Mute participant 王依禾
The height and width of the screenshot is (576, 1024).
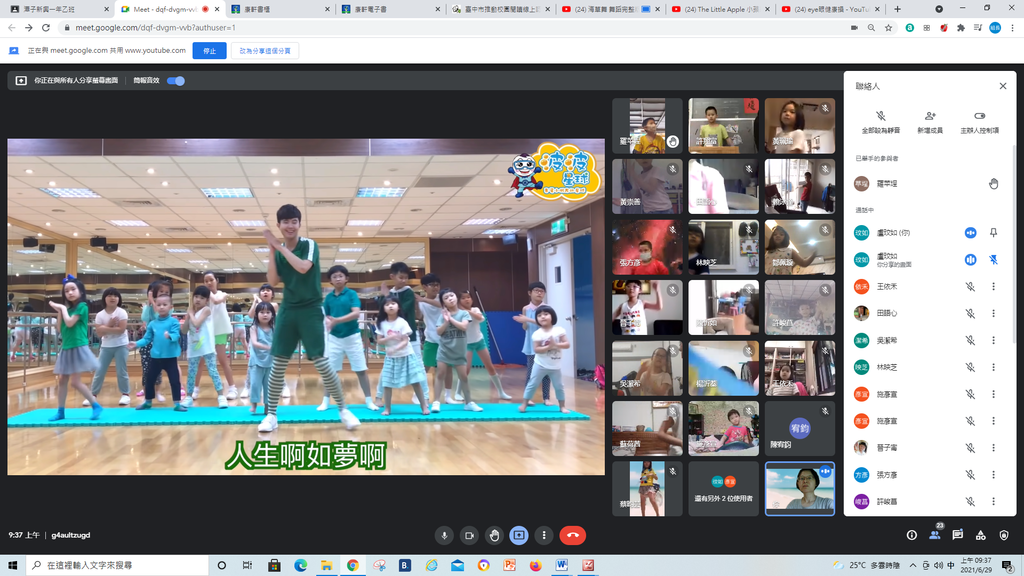pos(970,287)
